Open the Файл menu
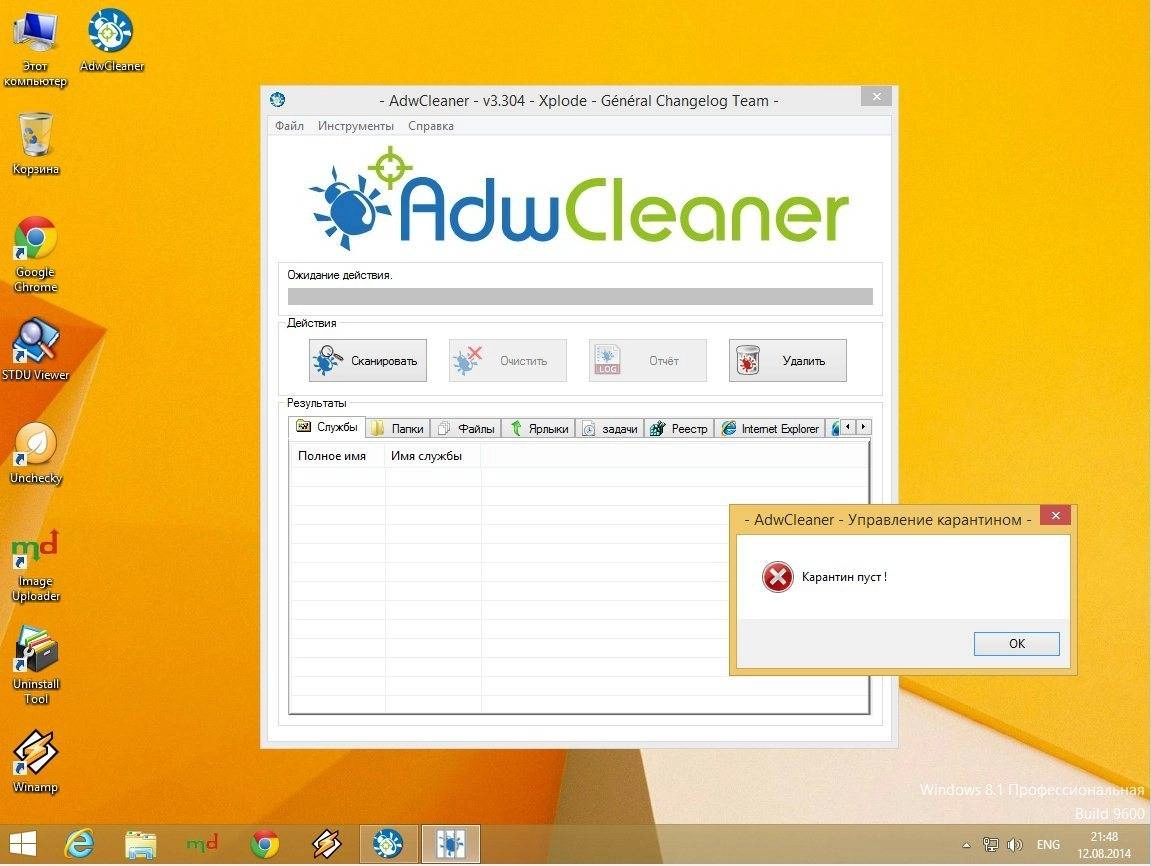 289,125
